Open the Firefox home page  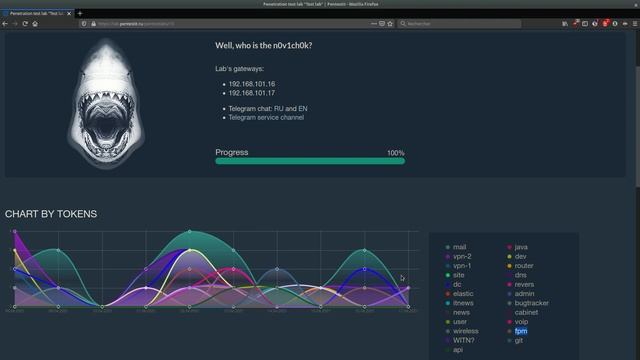pyautogui.click(x=35, y=24)
